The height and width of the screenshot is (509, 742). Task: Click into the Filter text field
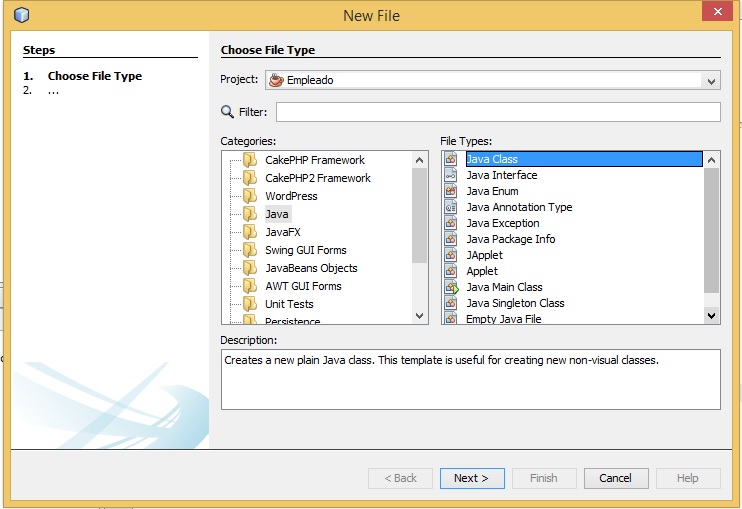coord(497,112)
